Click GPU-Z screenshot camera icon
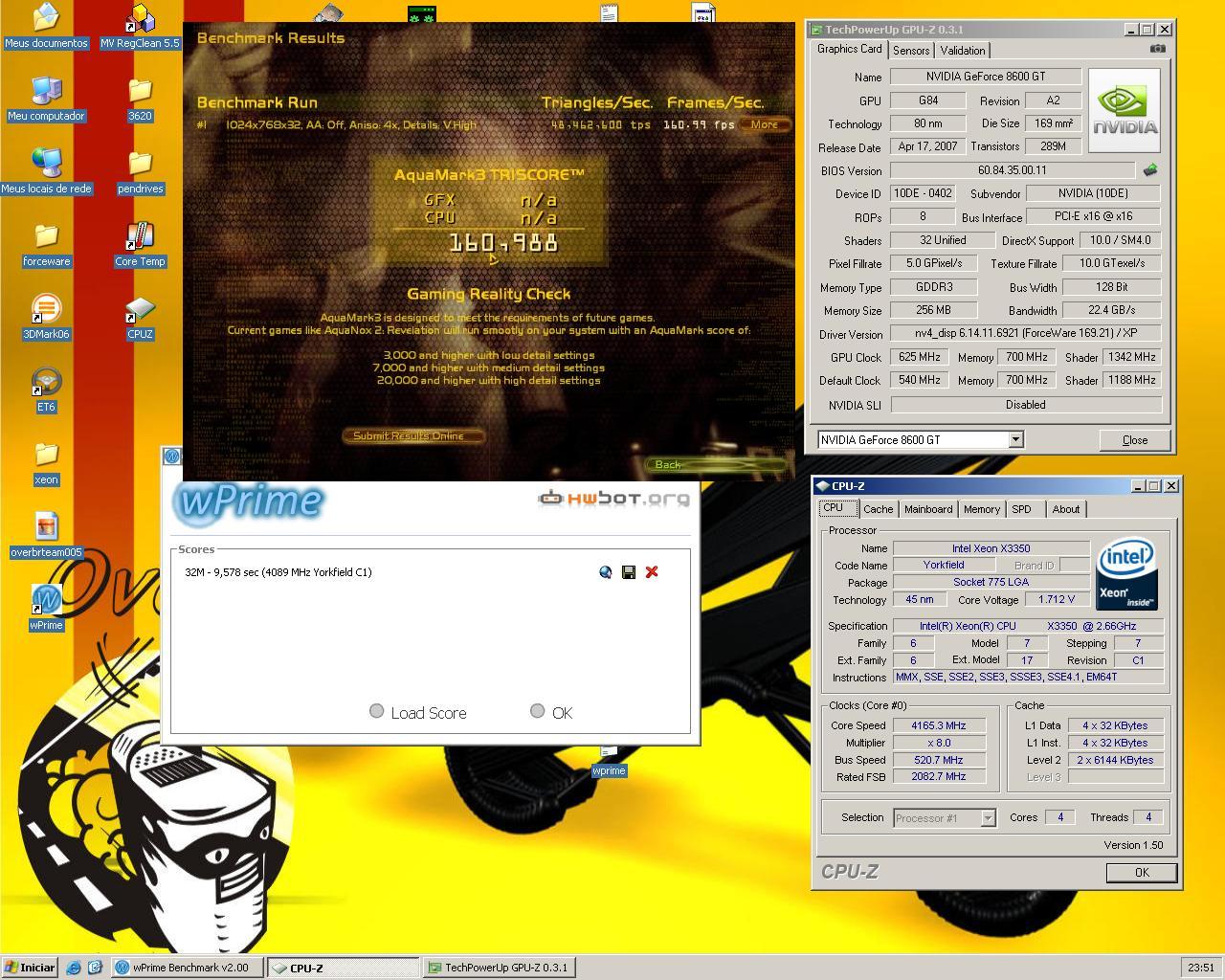Screen dimensions: 1225x980 click(1158, 49)
